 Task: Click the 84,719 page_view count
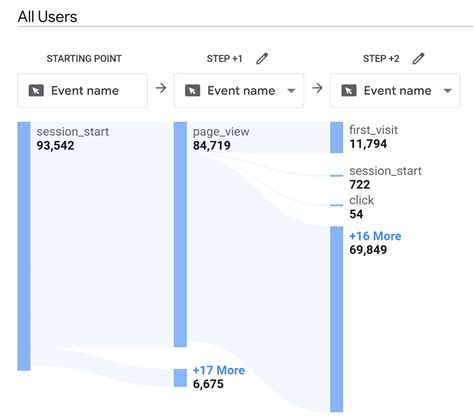(212, 145)
